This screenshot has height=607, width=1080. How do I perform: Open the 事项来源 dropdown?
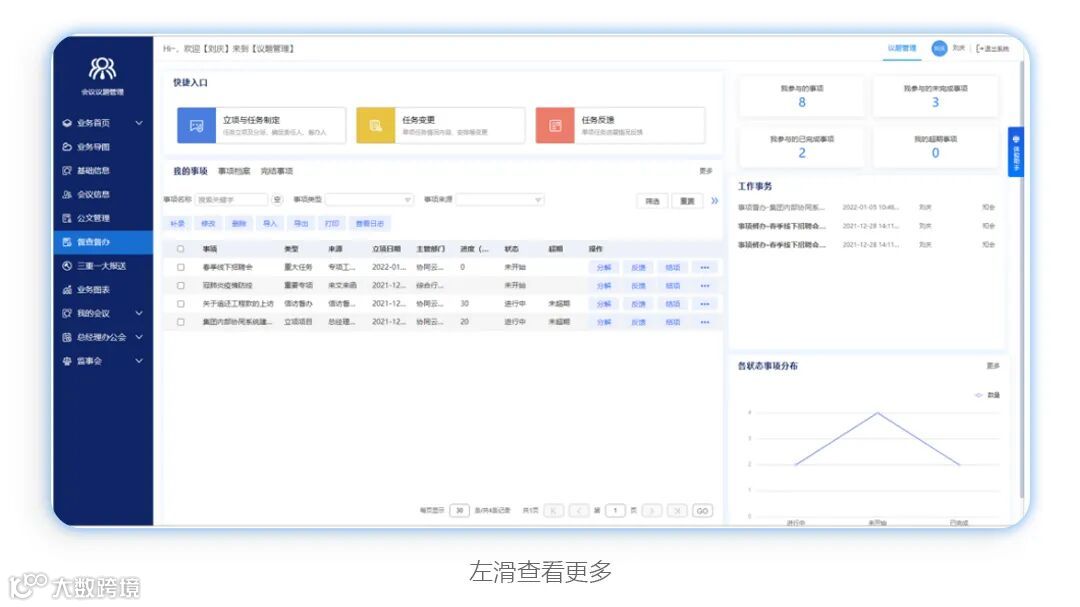[x=499, y=200]
